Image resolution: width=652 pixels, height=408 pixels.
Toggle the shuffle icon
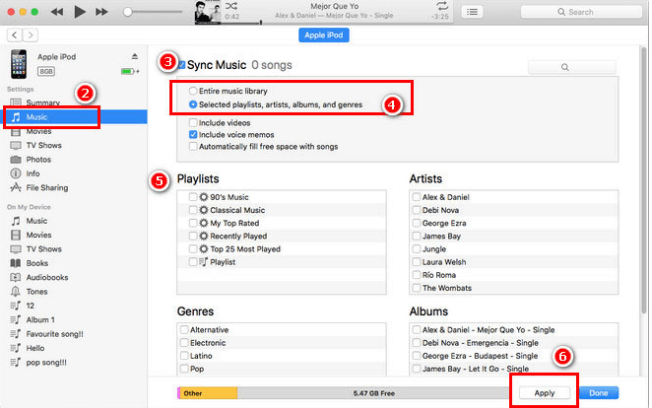click(231, 6)
